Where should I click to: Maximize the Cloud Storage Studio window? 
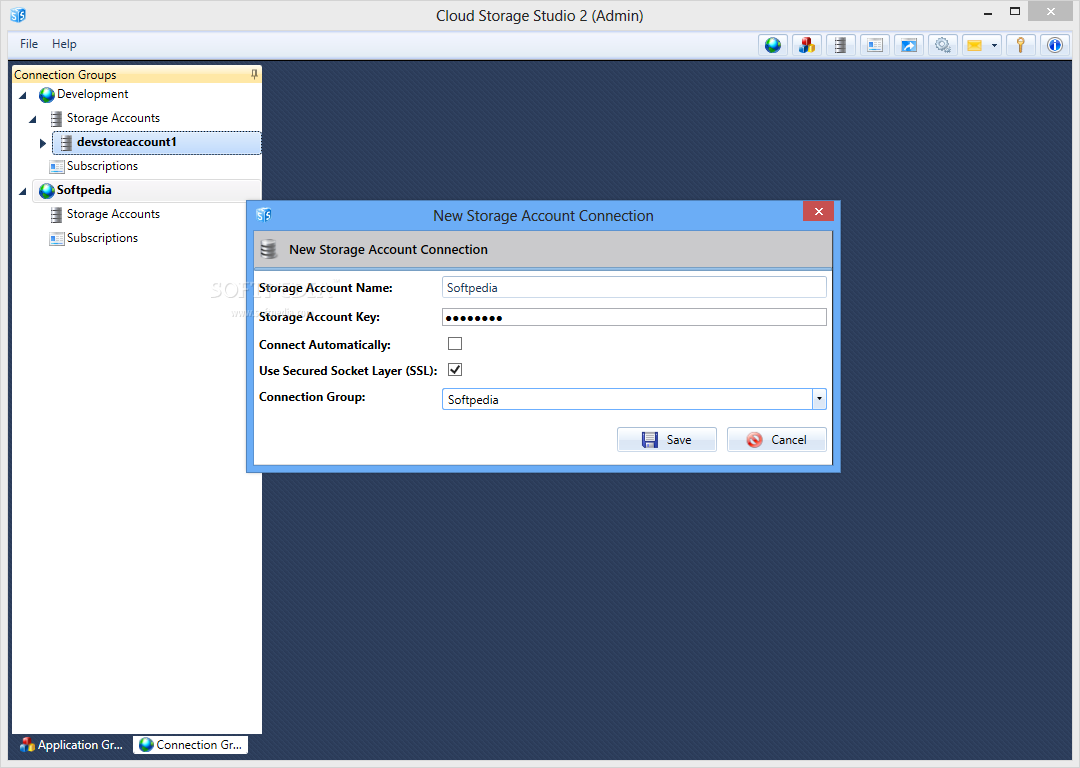click(1015, 12)
